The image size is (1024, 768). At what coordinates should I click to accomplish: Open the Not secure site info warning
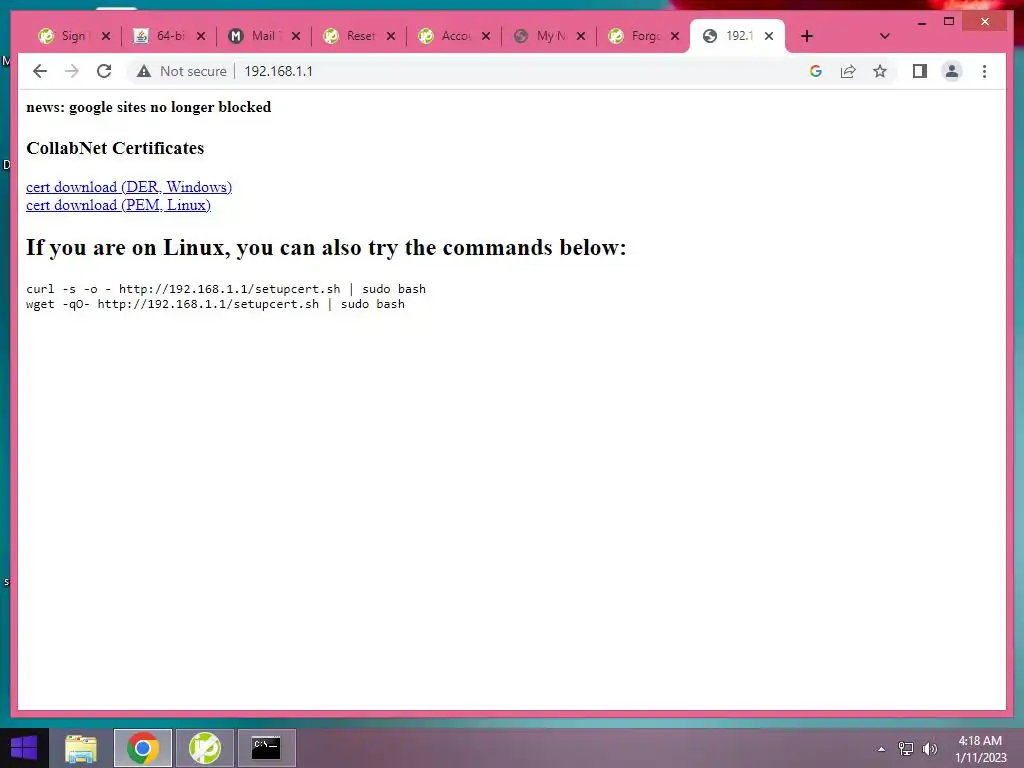click(x=182, y=71)
